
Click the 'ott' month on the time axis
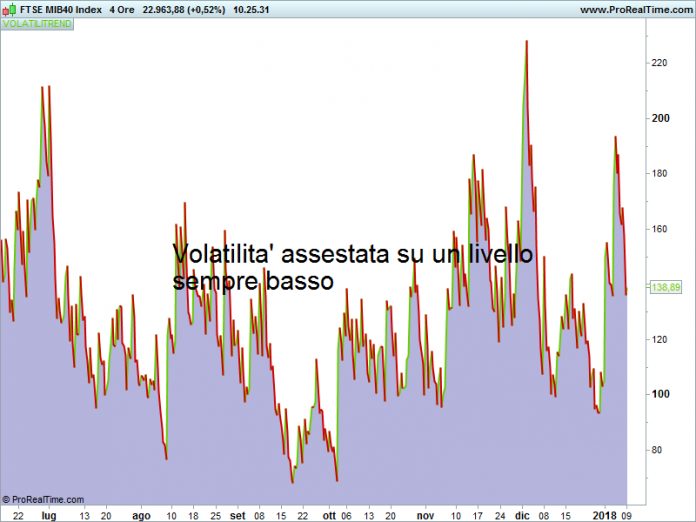point(329,515)
